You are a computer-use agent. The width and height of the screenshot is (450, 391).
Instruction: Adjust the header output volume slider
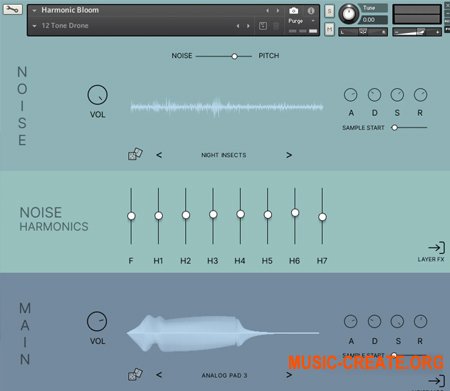tap(417, 32)
